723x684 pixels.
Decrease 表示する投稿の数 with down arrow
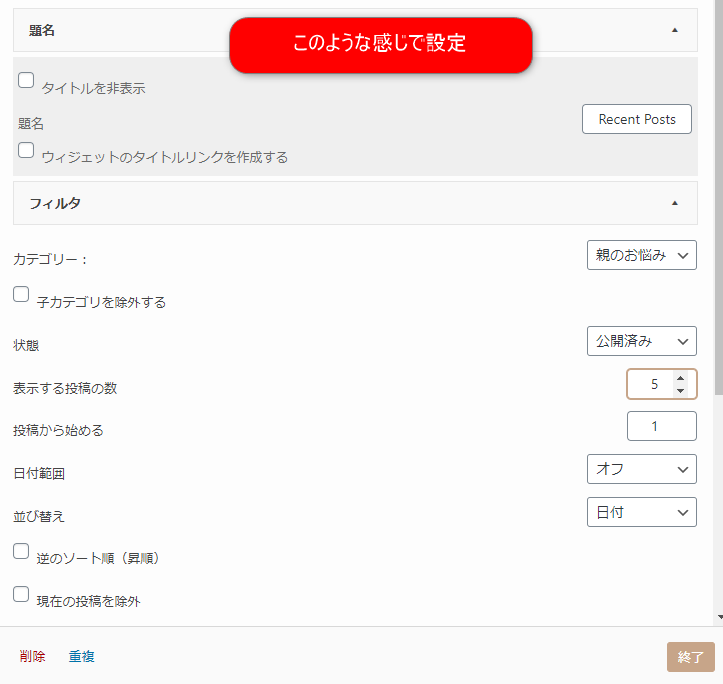681,390
